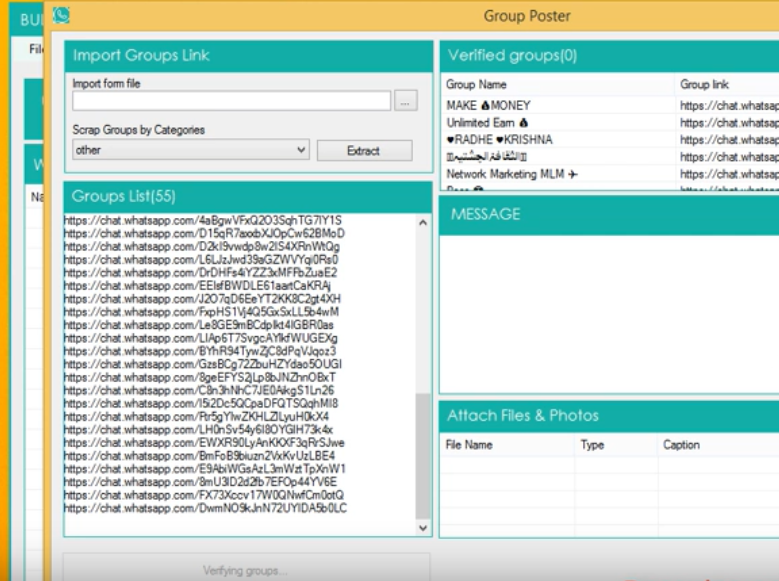
Task: Click the Group link column header
Action: pyautogui.click(x=727, y=84)
